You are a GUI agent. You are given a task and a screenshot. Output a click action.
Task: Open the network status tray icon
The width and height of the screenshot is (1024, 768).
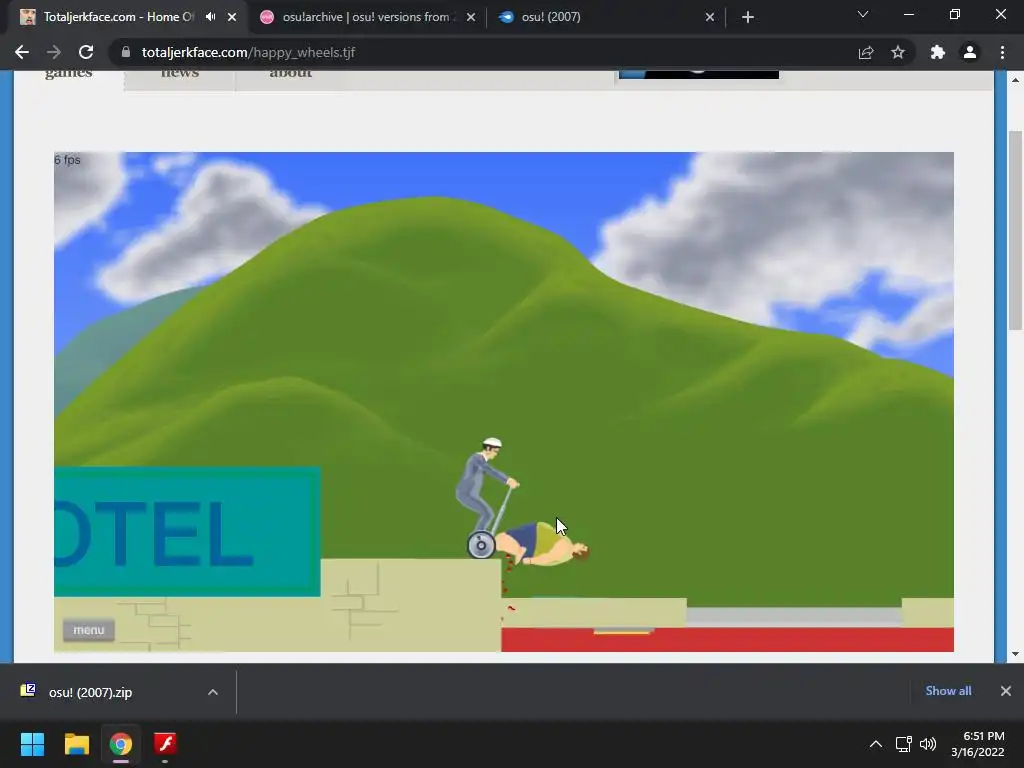click(x=903, y=744)
